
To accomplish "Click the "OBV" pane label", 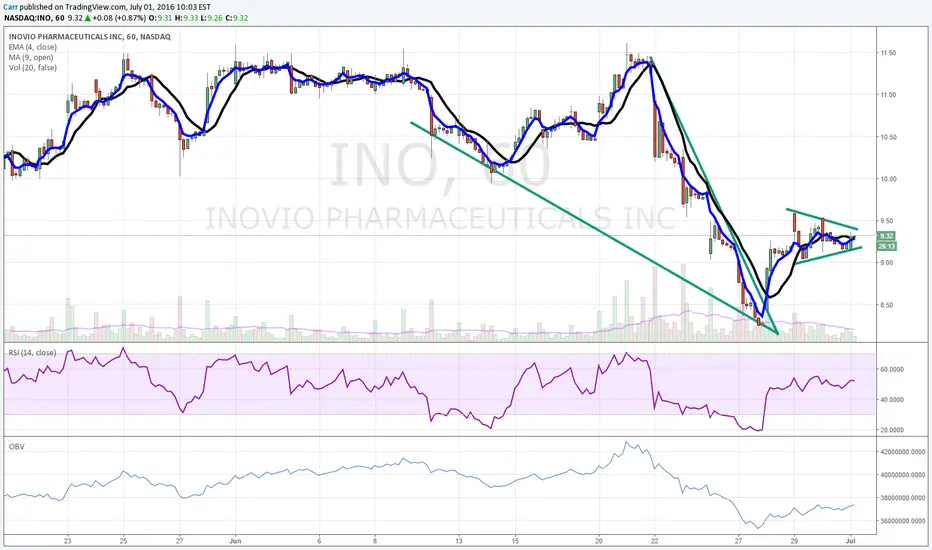I will [17, 447].
